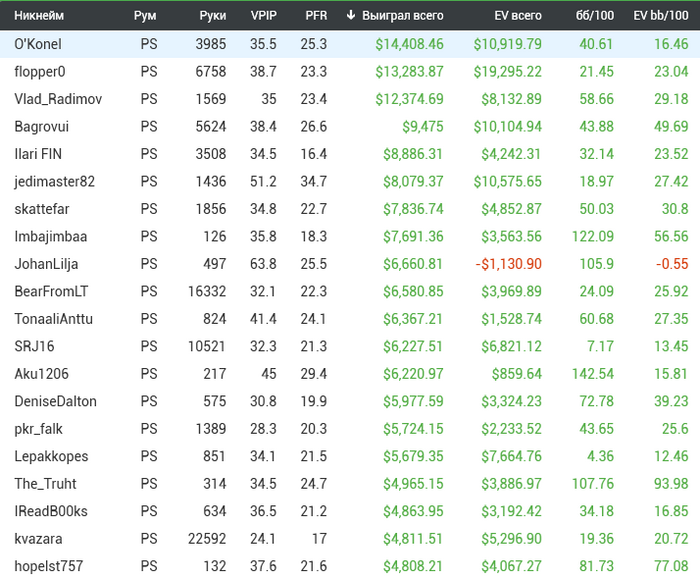Select Aku1206 nickname
Image resolution: width=700 pixels, height=579 pixels.
(x=42, y=374)
